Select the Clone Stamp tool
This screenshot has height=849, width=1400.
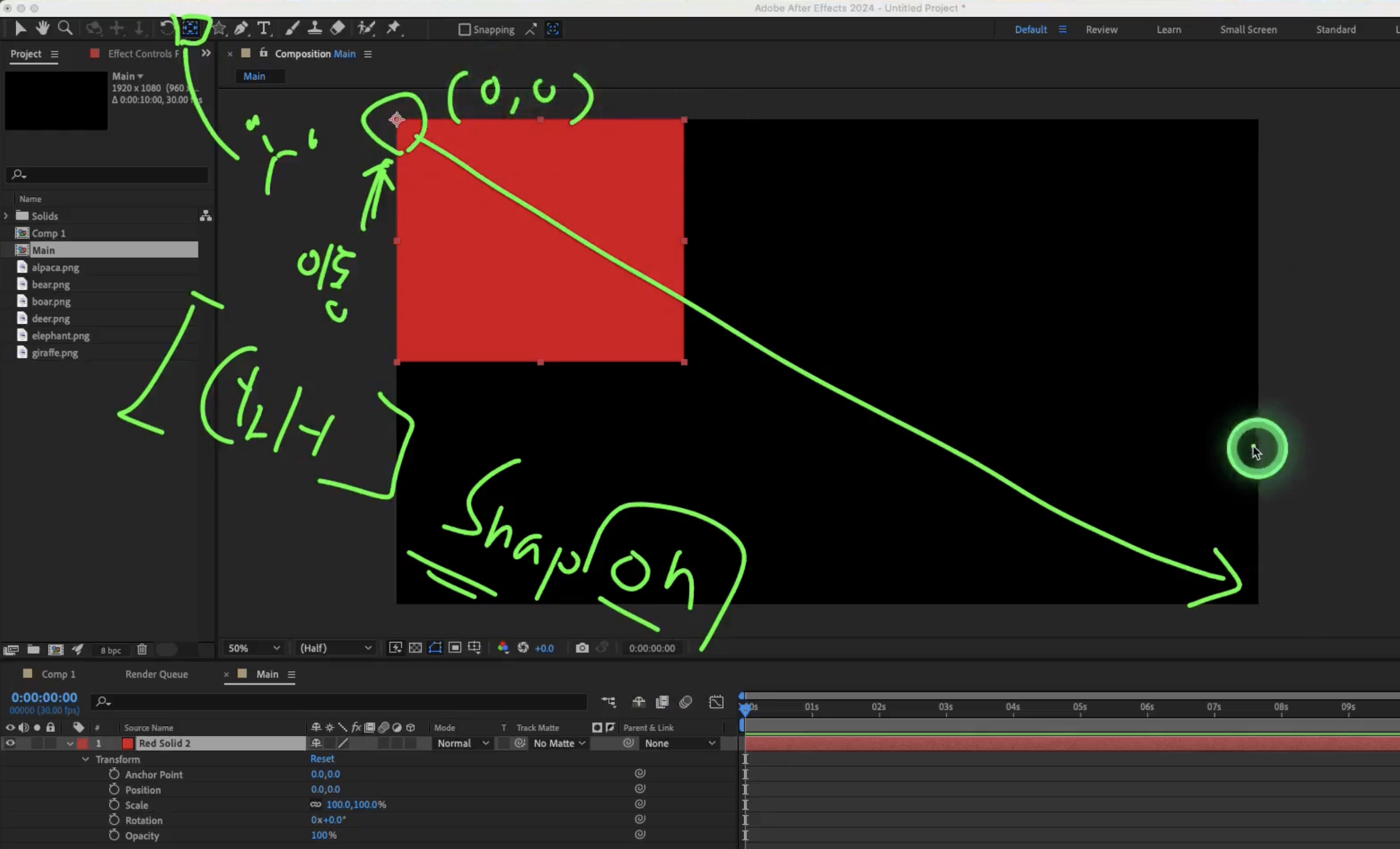coord(314,29)
